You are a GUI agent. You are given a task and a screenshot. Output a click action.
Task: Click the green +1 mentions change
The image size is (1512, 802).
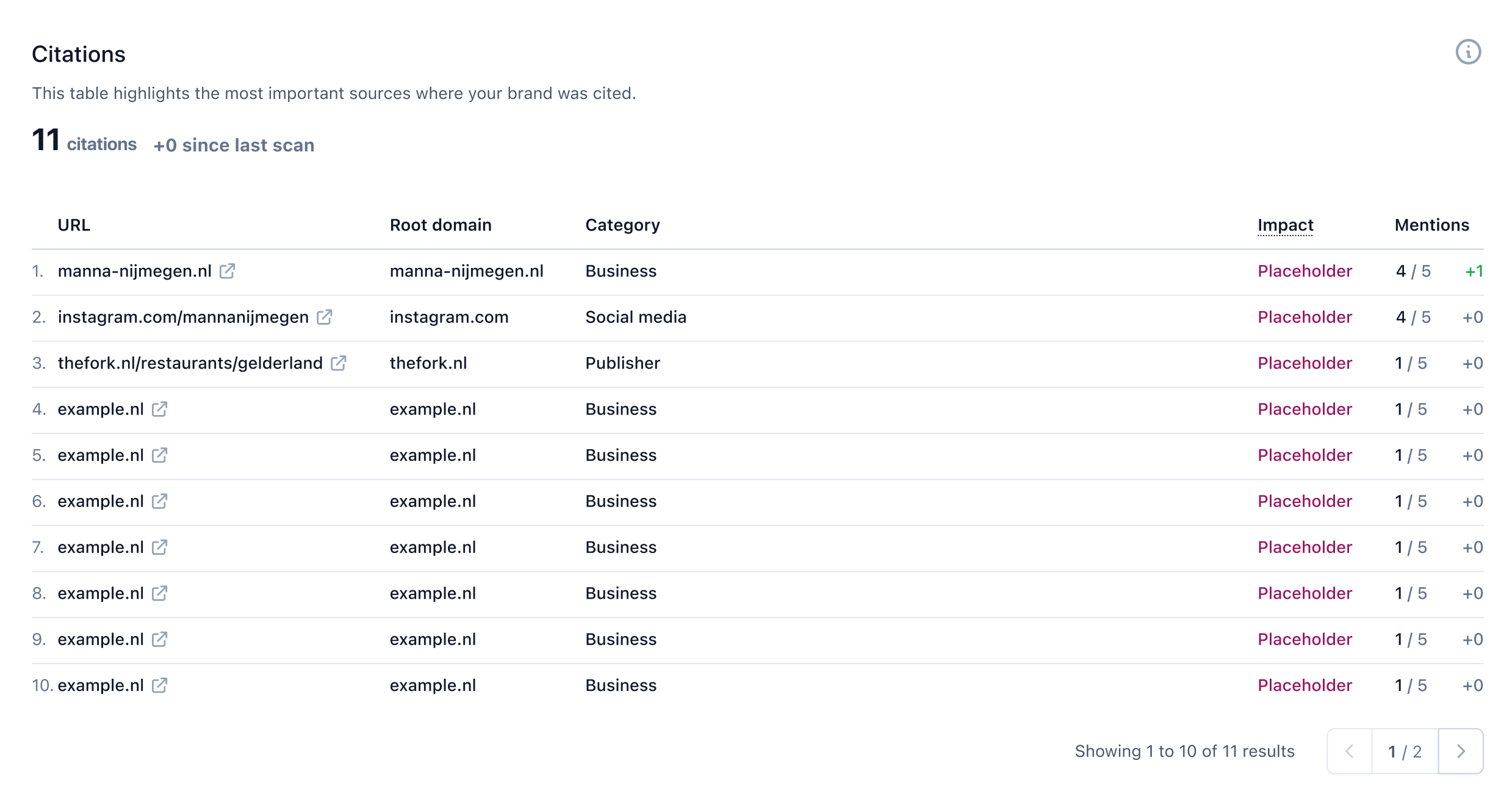(1474, 271)
